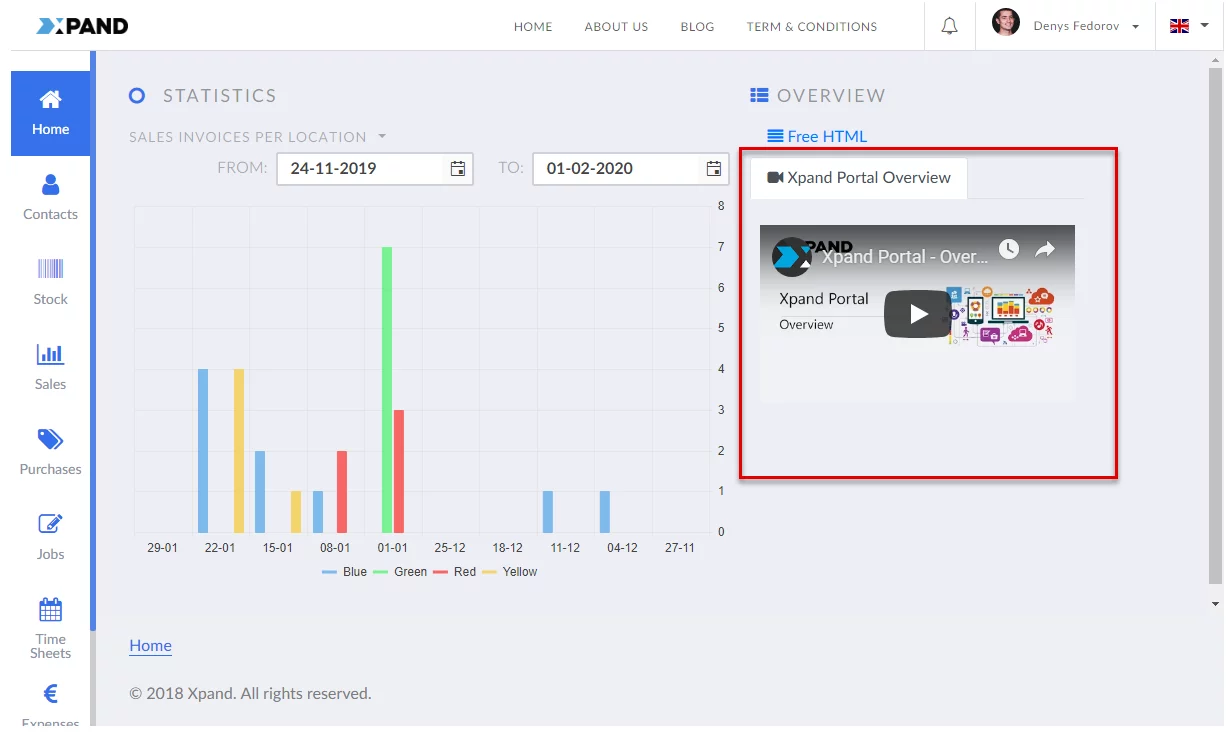
Task: Select the Xpand Portal Overview tab
Action: pyautogui.click(x=859, y=178)
